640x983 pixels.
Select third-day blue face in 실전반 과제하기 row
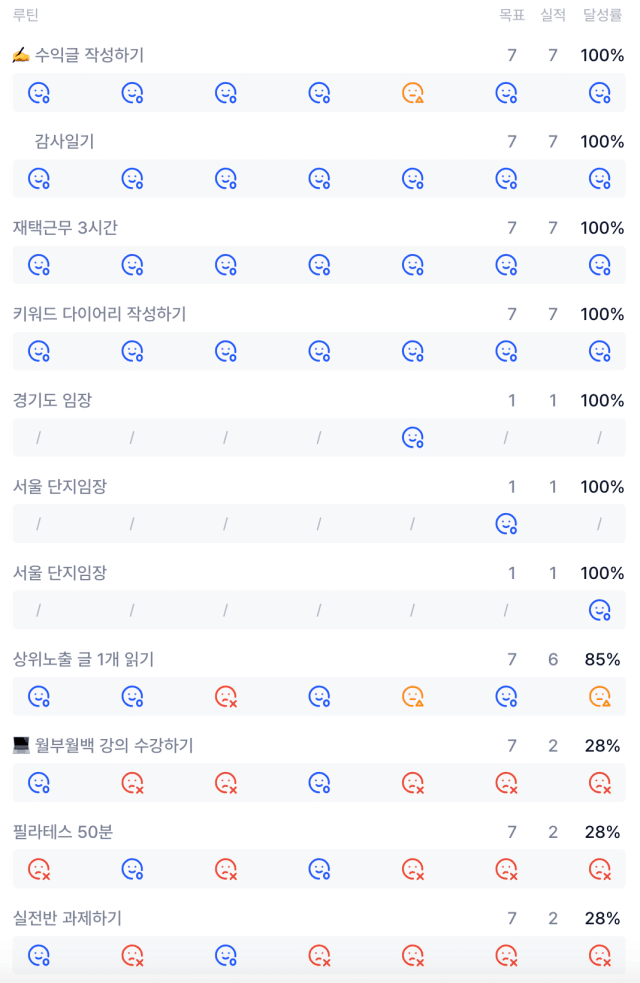click(226, 955)
